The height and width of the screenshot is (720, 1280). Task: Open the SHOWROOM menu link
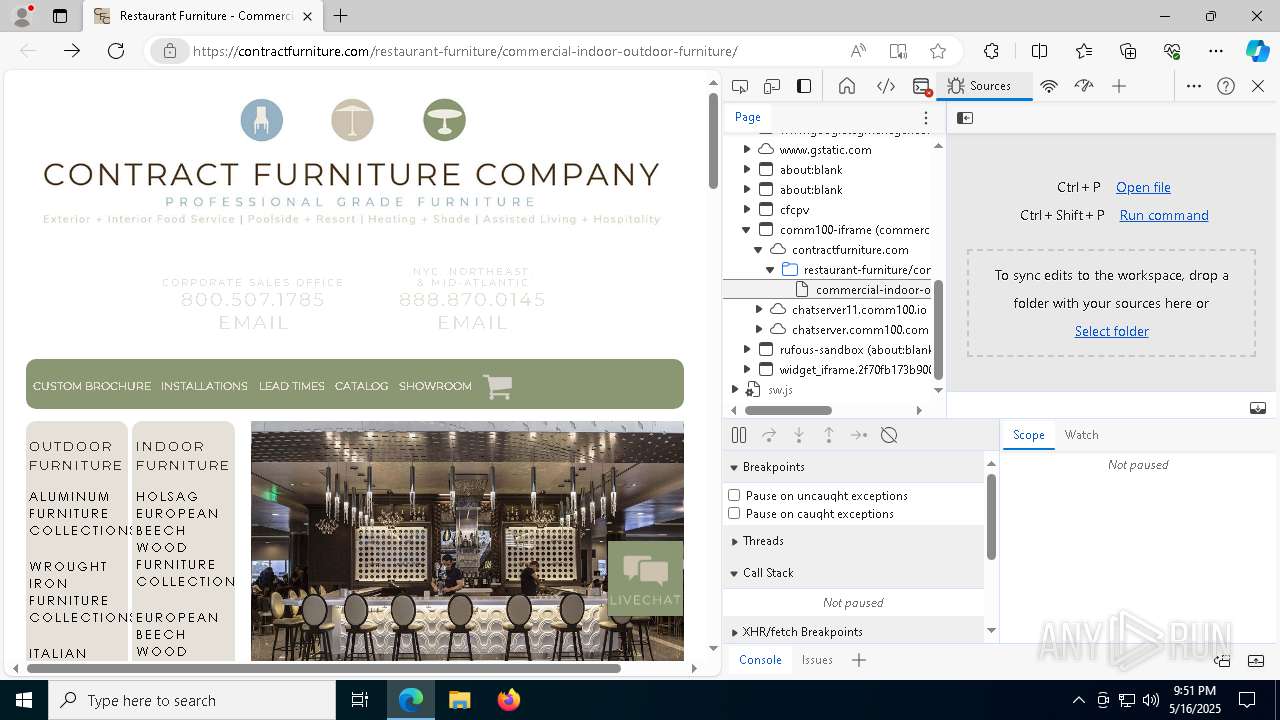click(x=435, y=386)
